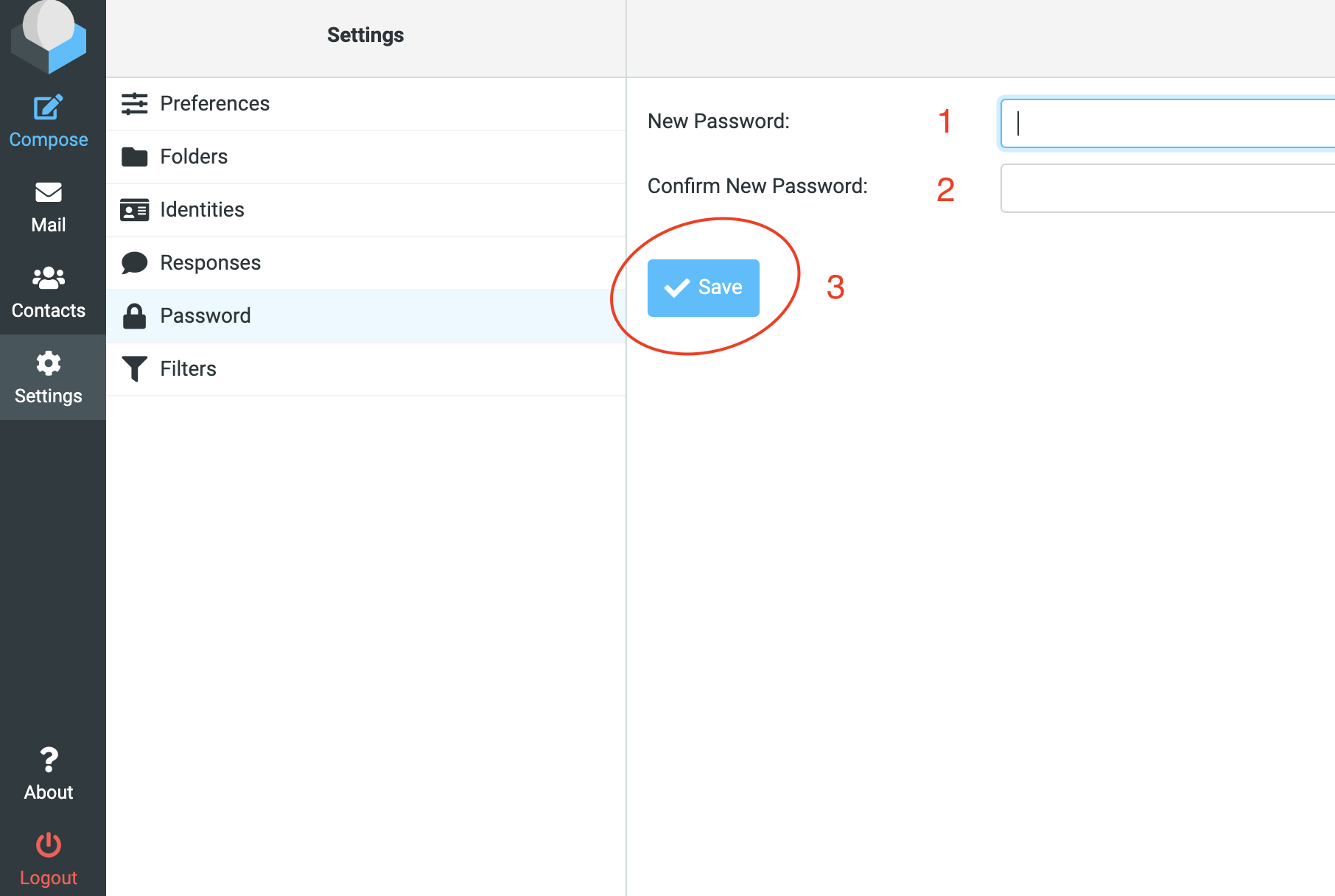The width and height of the screenshot is (1335, 896).
Task: Go to Filters settings section
Action: tap(188, 369)
